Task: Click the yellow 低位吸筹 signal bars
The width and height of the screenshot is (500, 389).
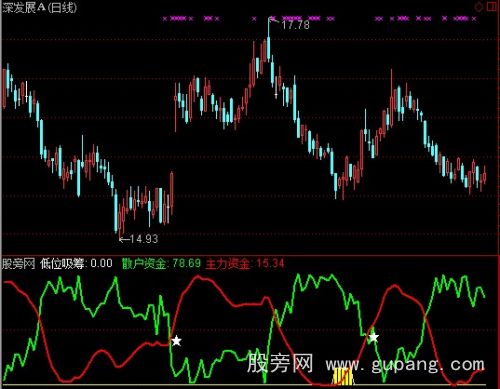Action: point(343,376)
